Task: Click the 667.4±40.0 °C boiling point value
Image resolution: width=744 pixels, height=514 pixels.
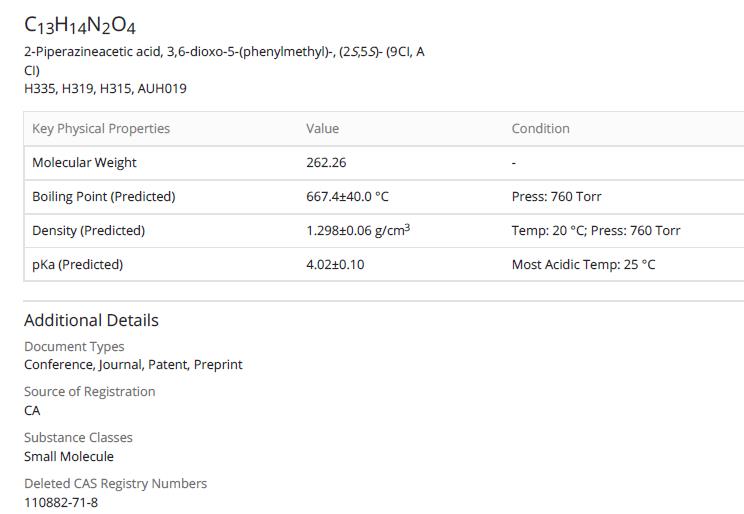Action: 347,196
